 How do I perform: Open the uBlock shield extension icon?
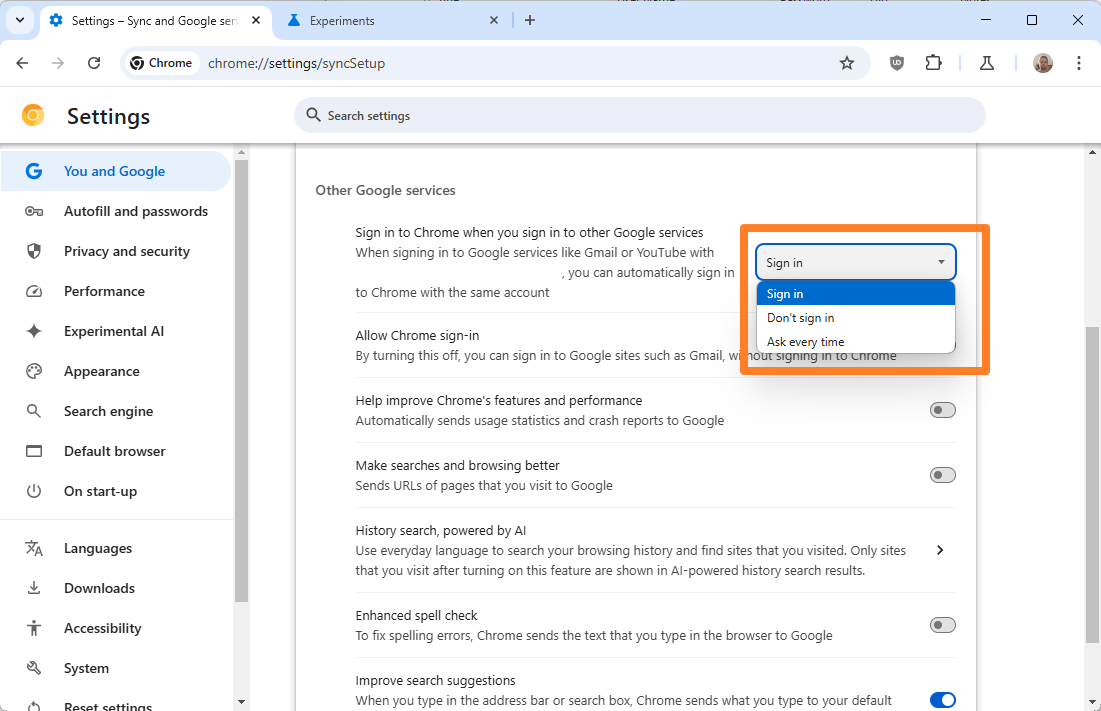897,63
